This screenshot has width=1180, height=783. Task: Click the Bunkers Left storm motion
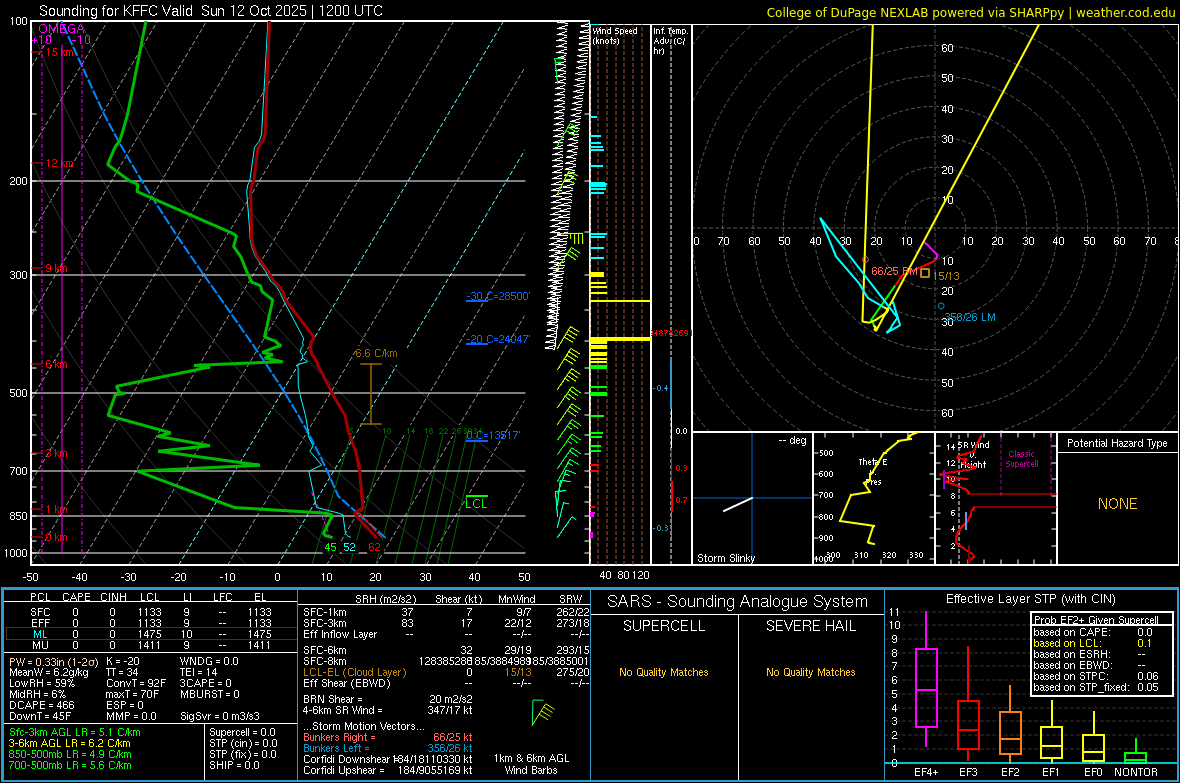(388, 748)
